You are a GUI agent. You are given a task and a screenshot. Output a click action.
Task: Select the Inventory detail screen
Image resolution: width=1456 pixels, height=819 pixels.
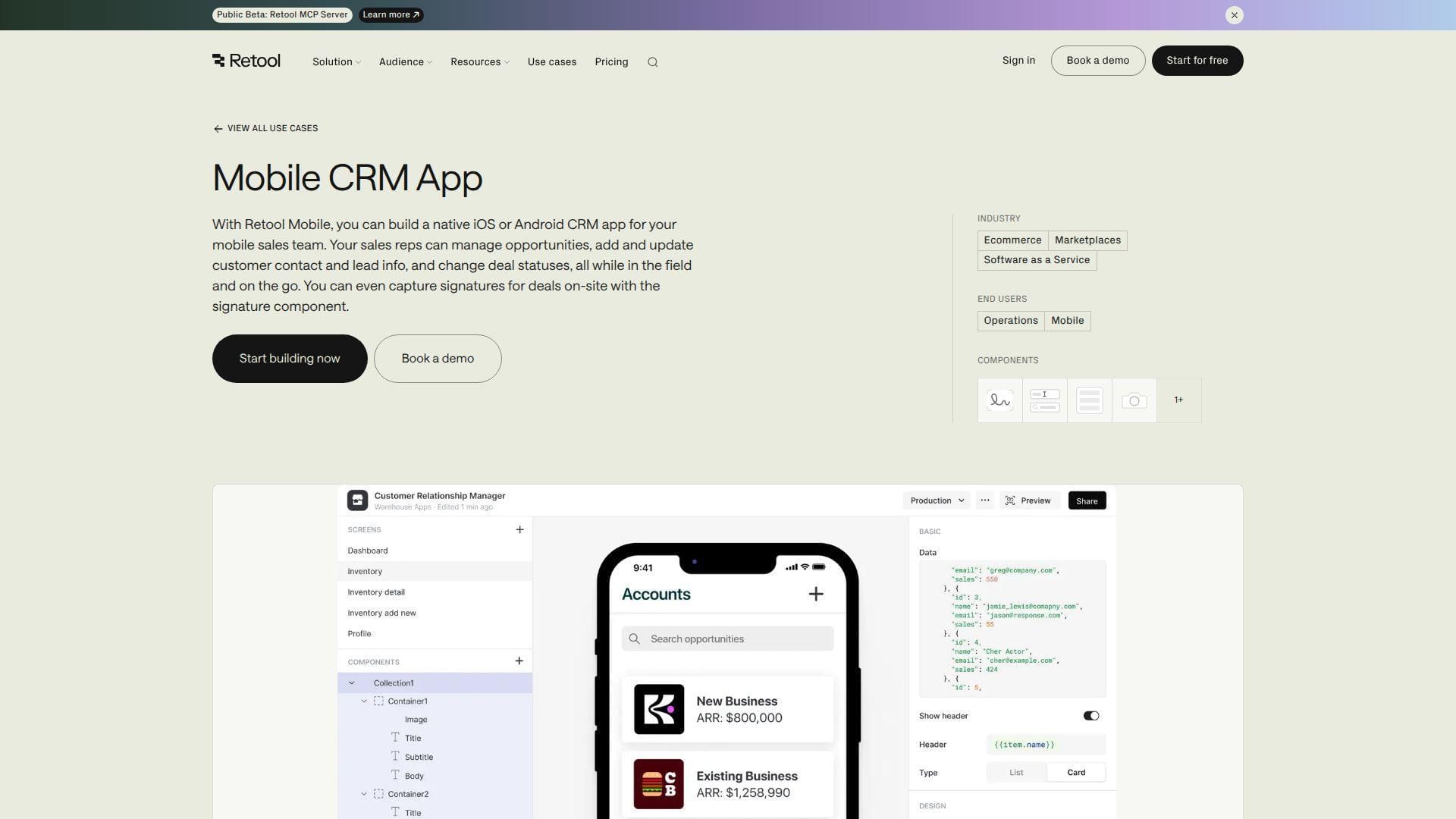click(435, 592)
